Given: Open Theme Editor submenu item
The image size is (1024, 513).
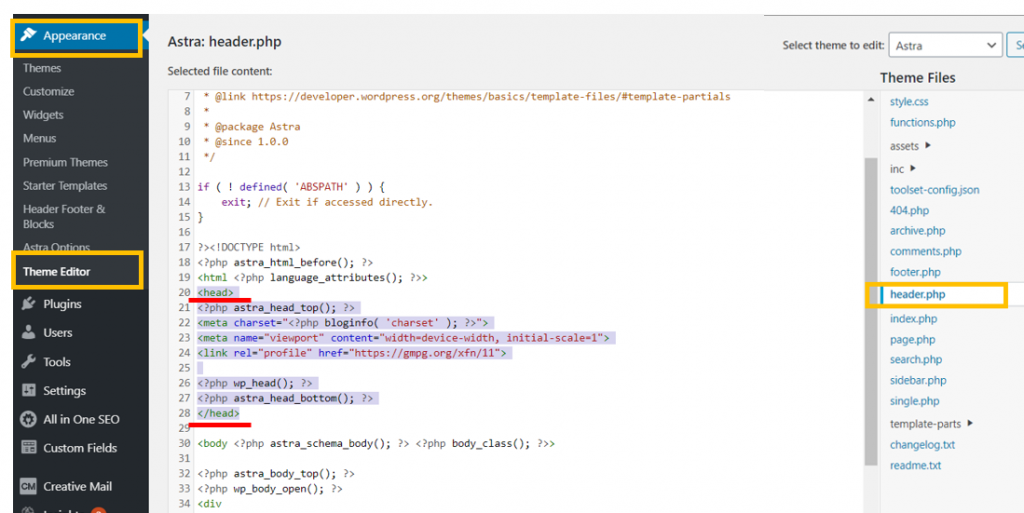Looking at the screenshot, I should [x=57, y=272].
